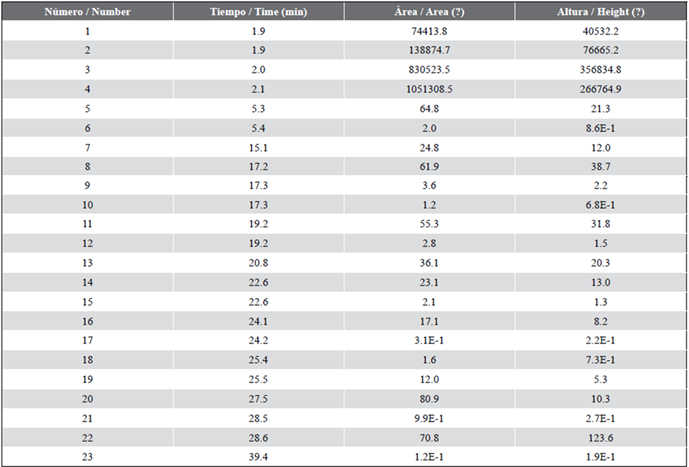Click the Tiempo / Time (min) column header

(258, 11)
